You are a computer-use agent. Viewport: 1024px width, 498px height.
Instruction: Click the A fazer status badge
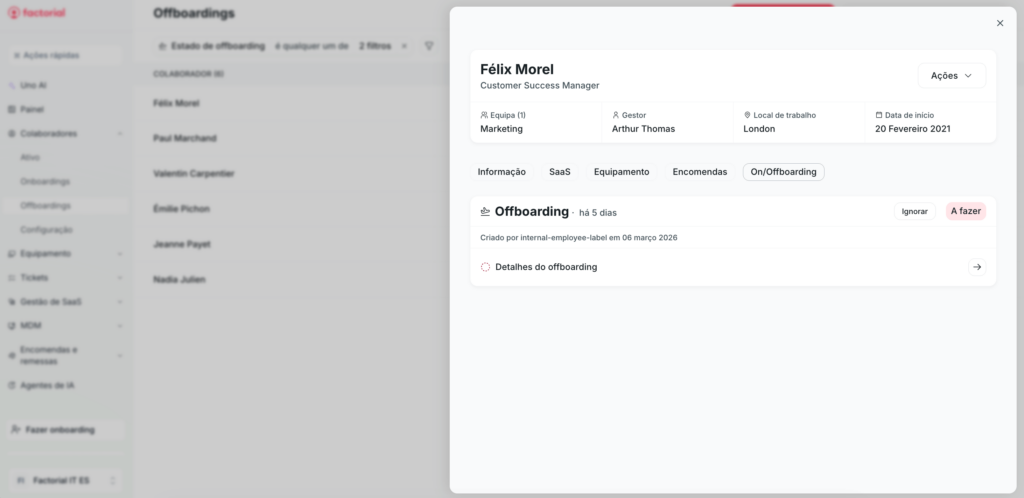(966, 212)
